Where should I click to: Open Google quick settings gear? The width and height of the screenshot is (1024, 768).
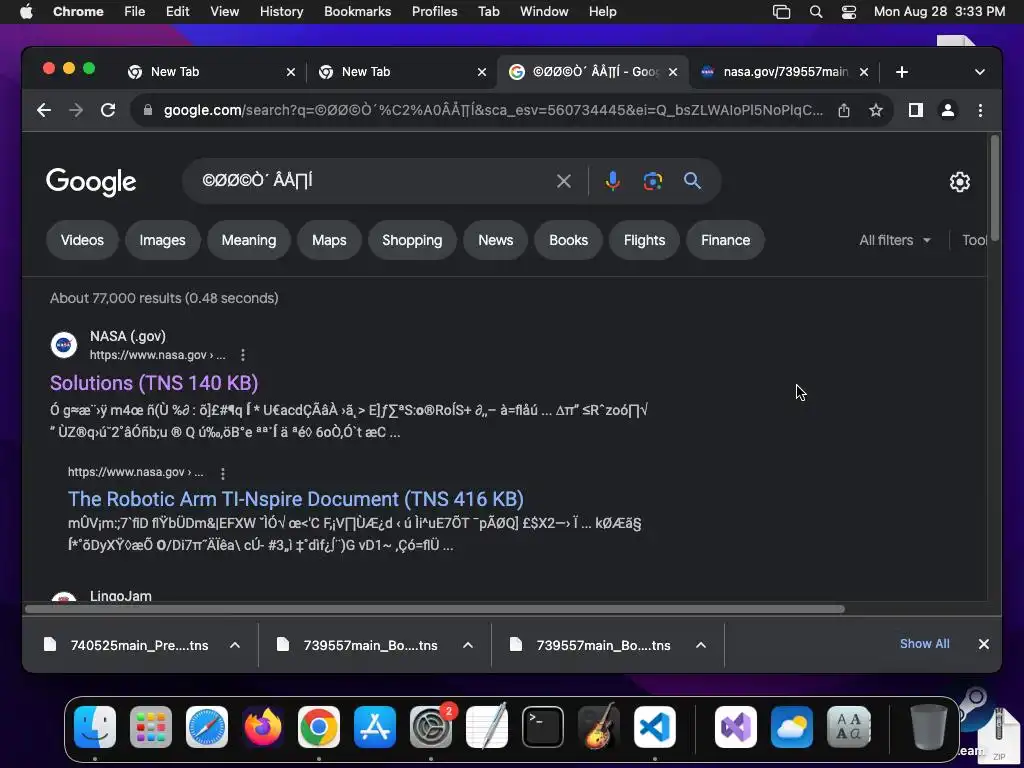click(x=959, y=182)
